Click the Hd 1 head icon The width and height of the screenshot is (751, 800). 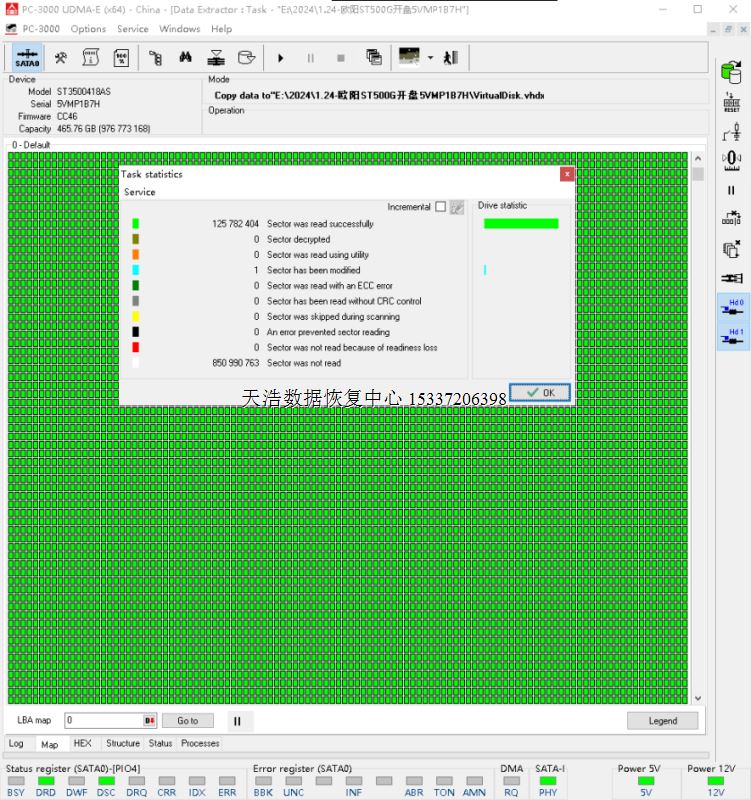[731, 338]
